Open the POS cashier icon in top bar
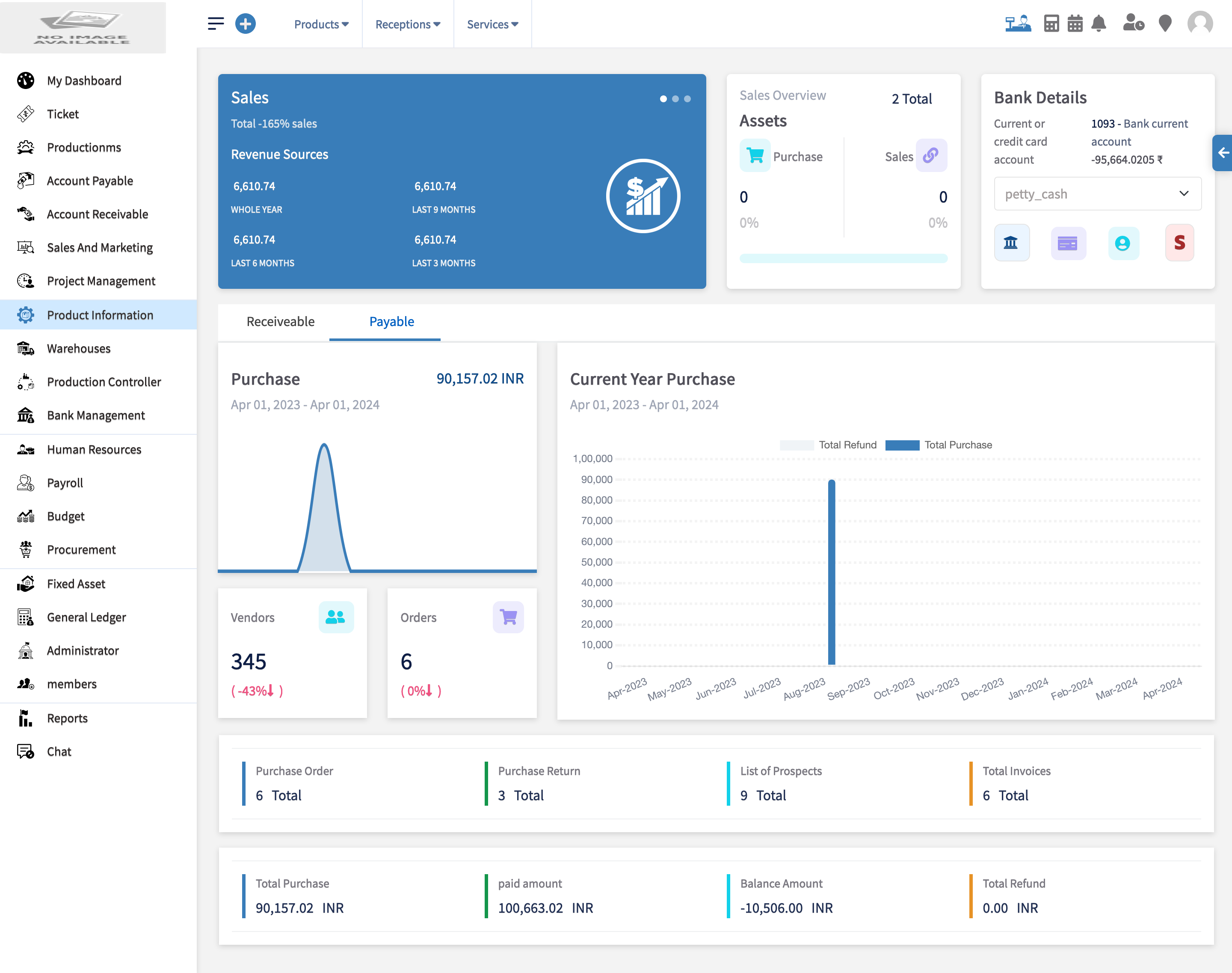This screenshot has width=1232, height=973. click(x=1019, y=24)
